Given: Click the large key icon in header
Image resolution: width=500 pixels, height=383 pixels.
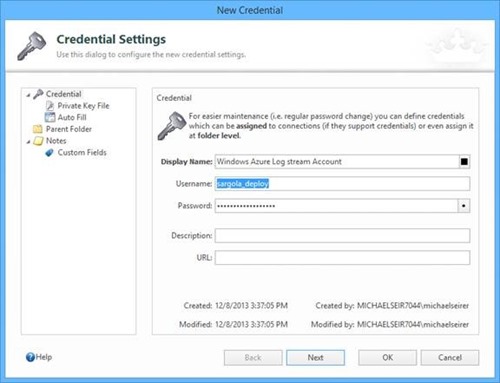Looking at the screenshot, I should (x=32, y=46).
